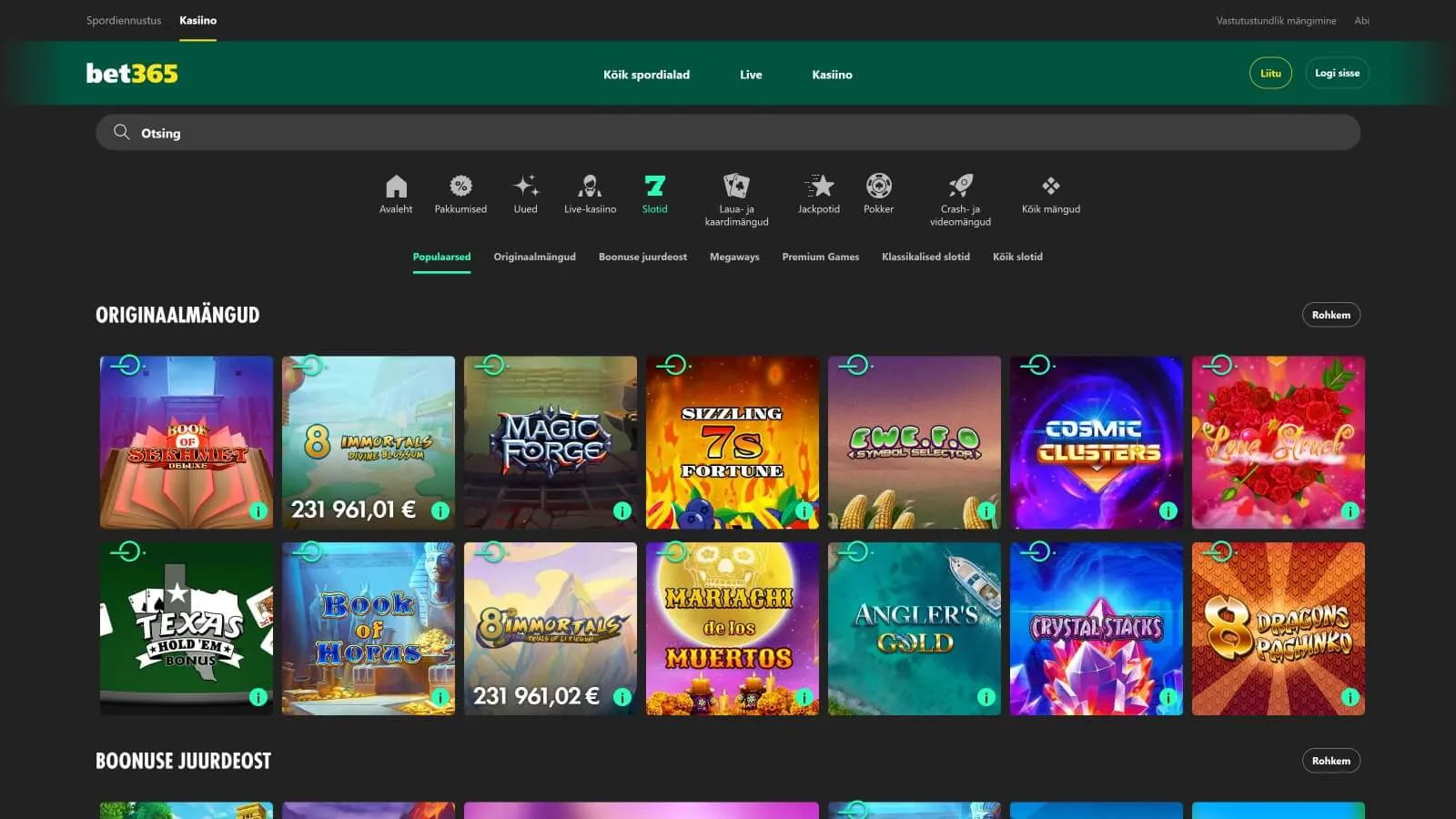This screenshot has width=1456, height=819.
Task: Show info for Texas Hold'em Bonus
Action: click(258, 698)
